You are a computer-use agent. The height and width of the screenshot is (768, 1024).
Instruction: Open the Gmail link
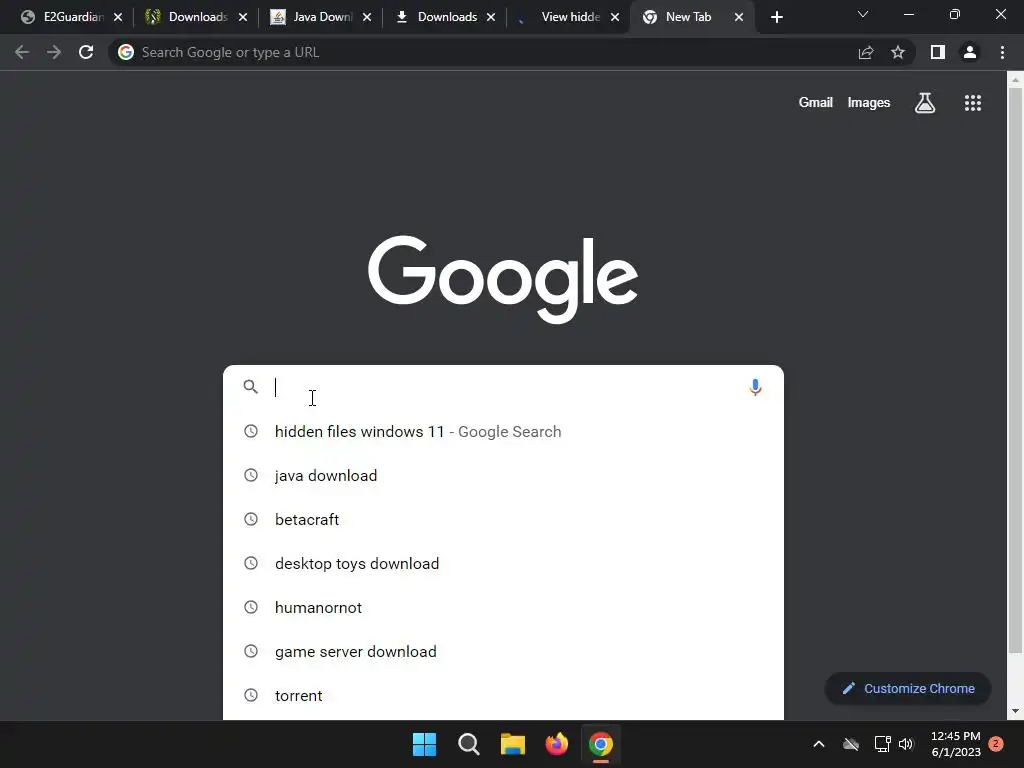(816, 103)
